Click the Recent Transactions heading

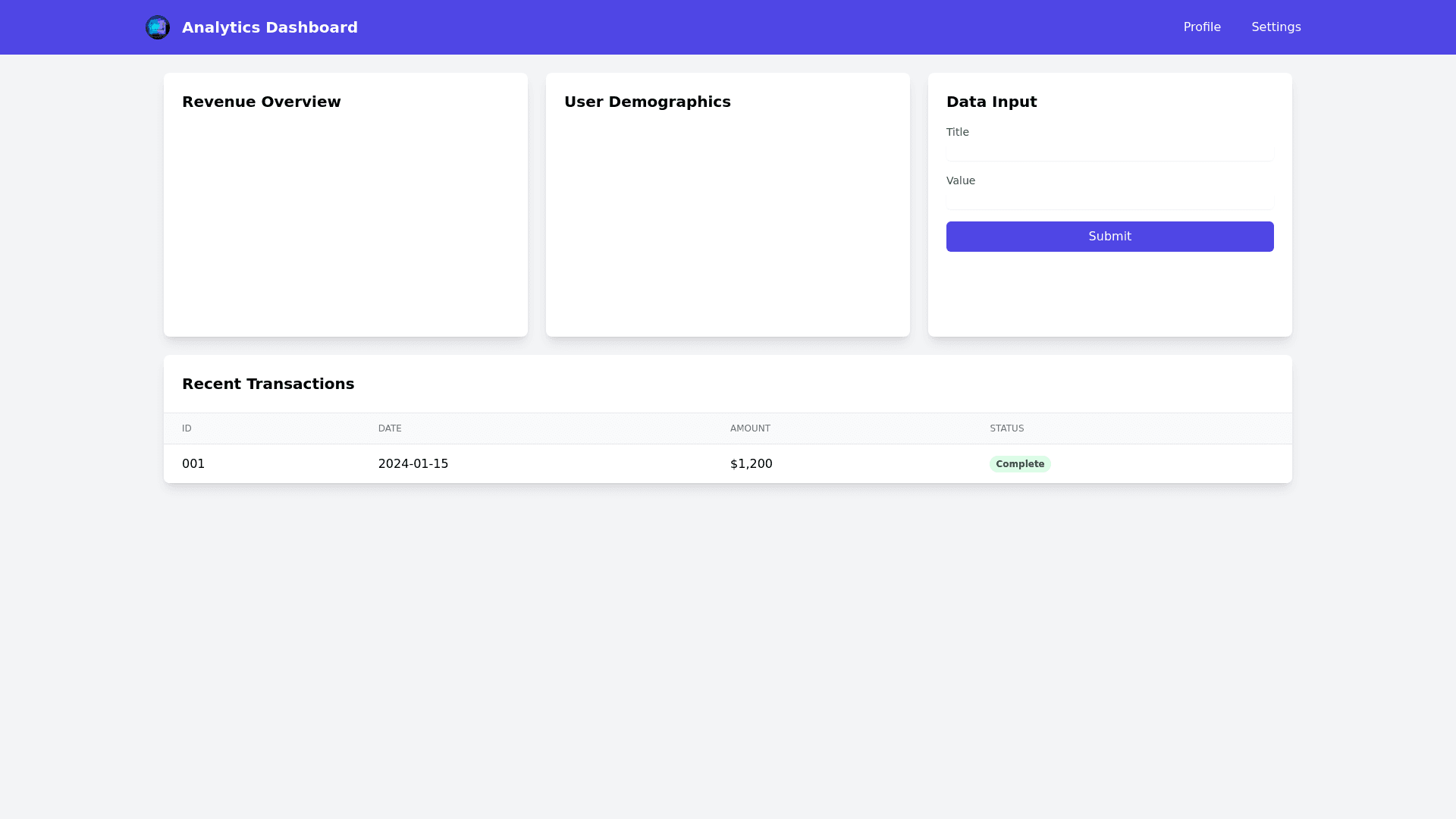point(268,384)
